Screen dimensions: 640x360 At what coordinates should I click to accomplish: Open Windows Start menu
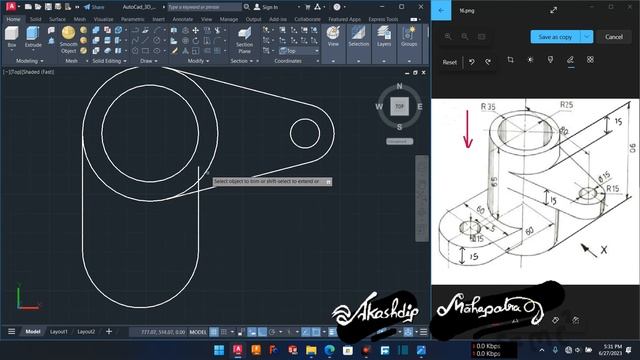tap(219, 350)
